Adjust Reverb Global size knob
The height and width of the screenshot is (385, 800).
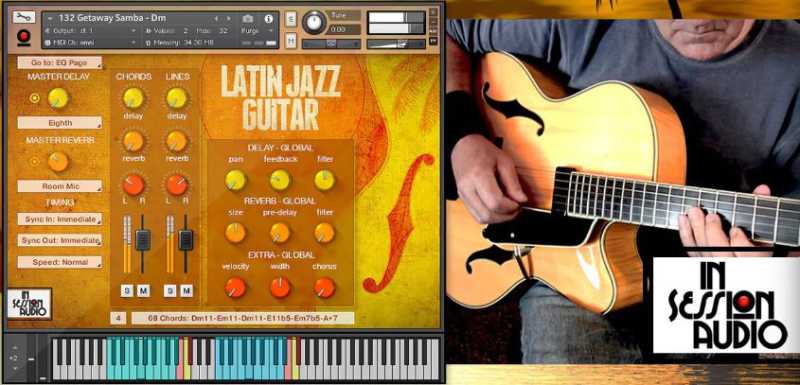coord(235,233)
